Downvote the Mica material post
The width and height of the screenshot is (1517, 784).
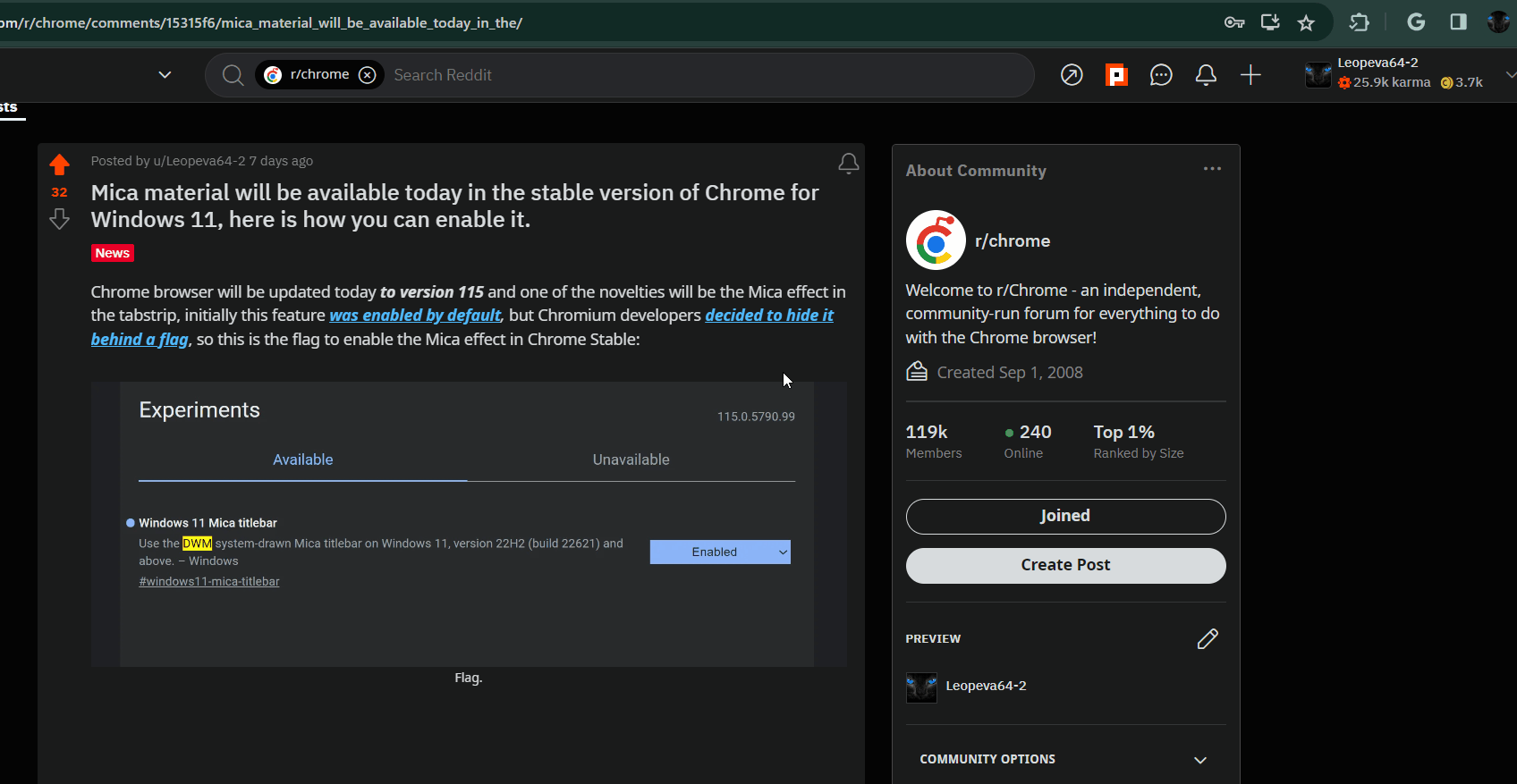[x=59, y=219]
